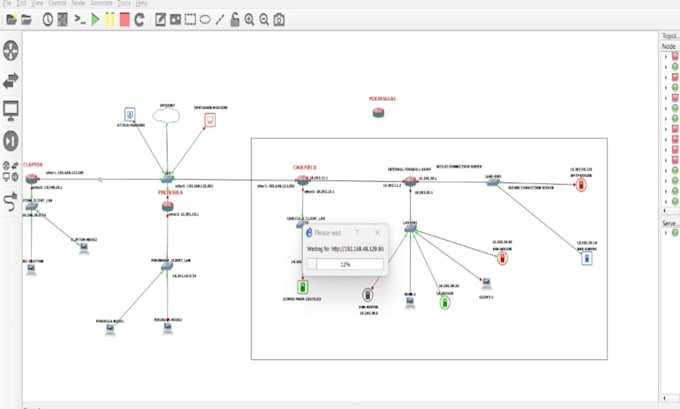
Task: Close the Please wait dialog
Action: pos(377,233)
